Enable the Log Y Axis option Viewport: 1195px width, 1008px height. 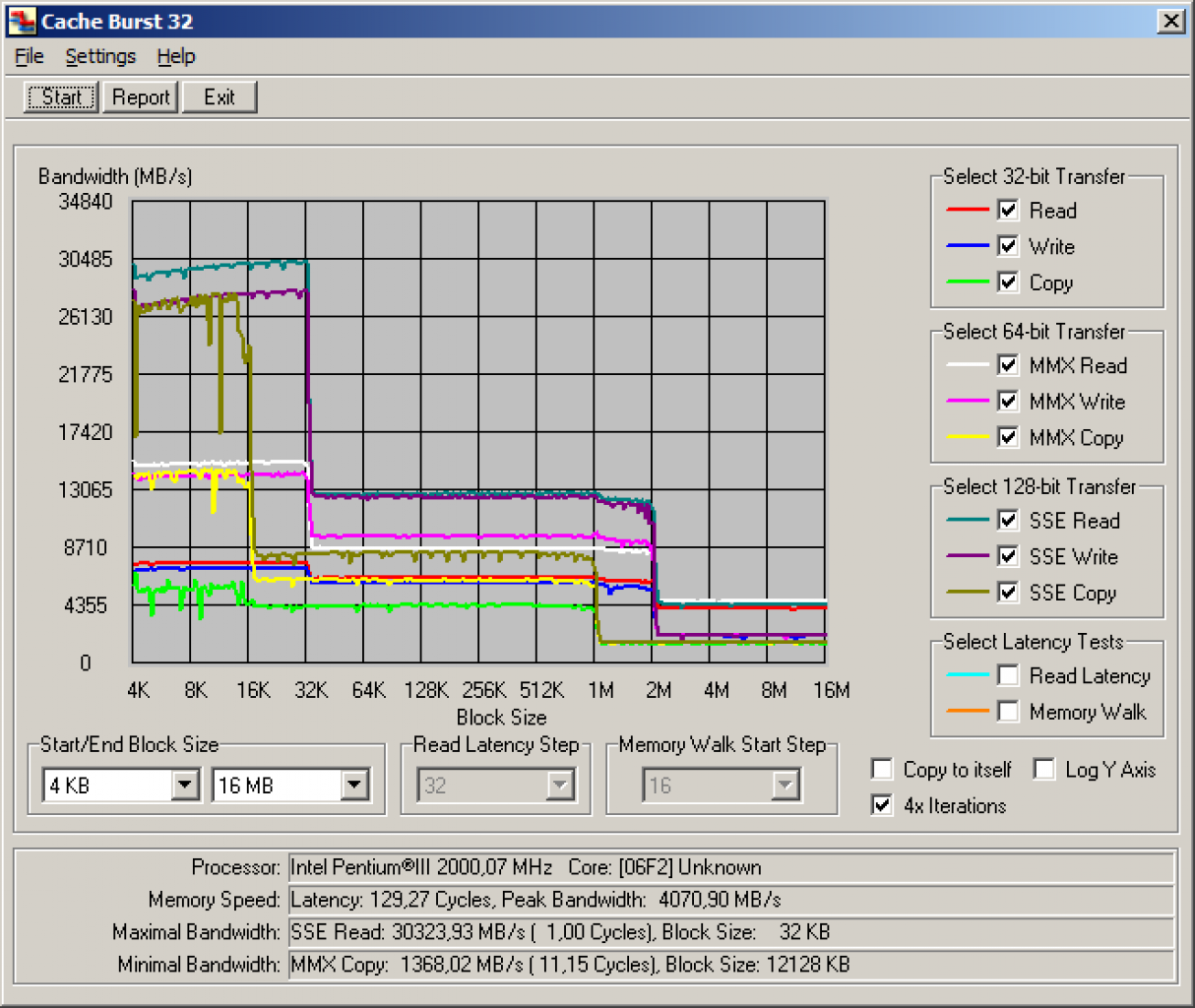[x=1044, y=769]
